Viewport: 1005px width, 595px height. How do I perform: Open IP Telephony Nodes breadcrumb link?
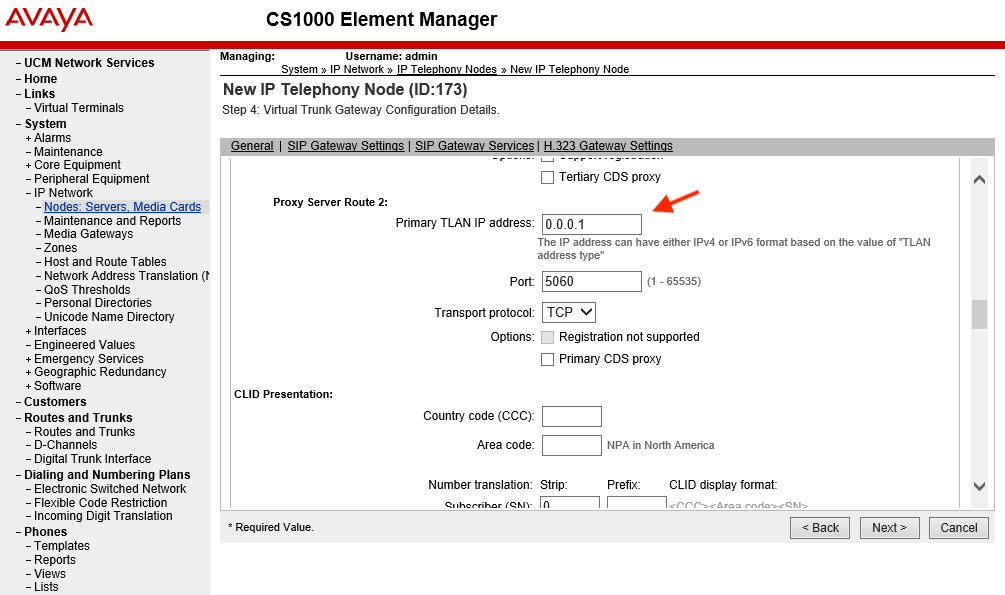click(x=447, y=69)
